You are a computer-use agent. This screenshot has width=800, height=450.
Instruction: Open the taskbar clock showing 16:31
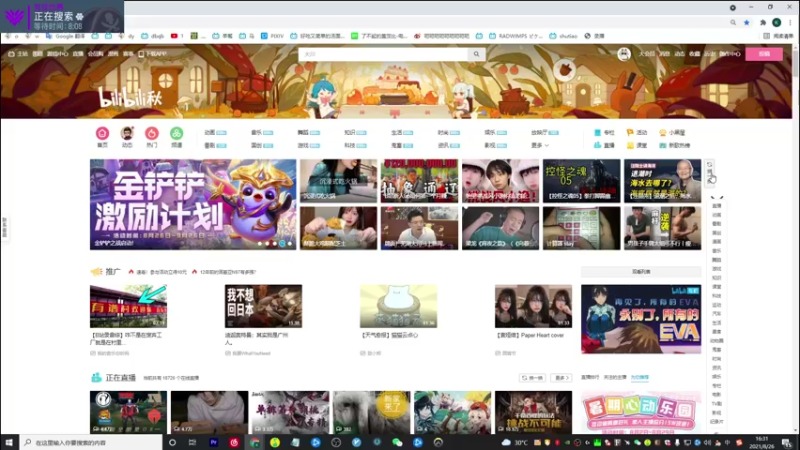click(x=761, y=442)
